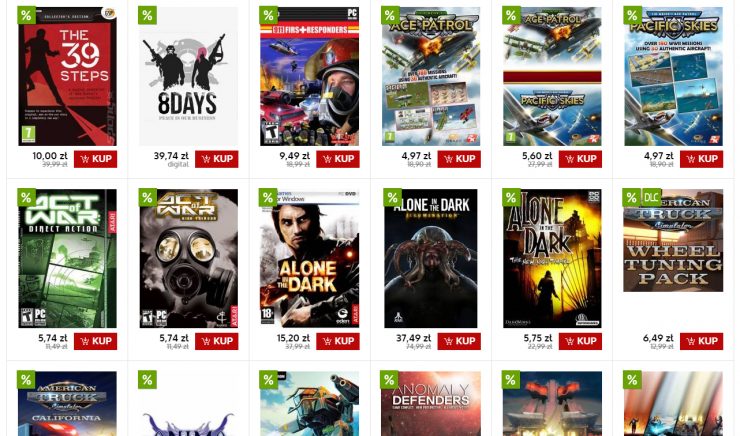Image resolution: width=740 pixels, height=436 pixels.
Task: Add Alone in the Dark Illumination to cart
Action: [x=459, y=341]
